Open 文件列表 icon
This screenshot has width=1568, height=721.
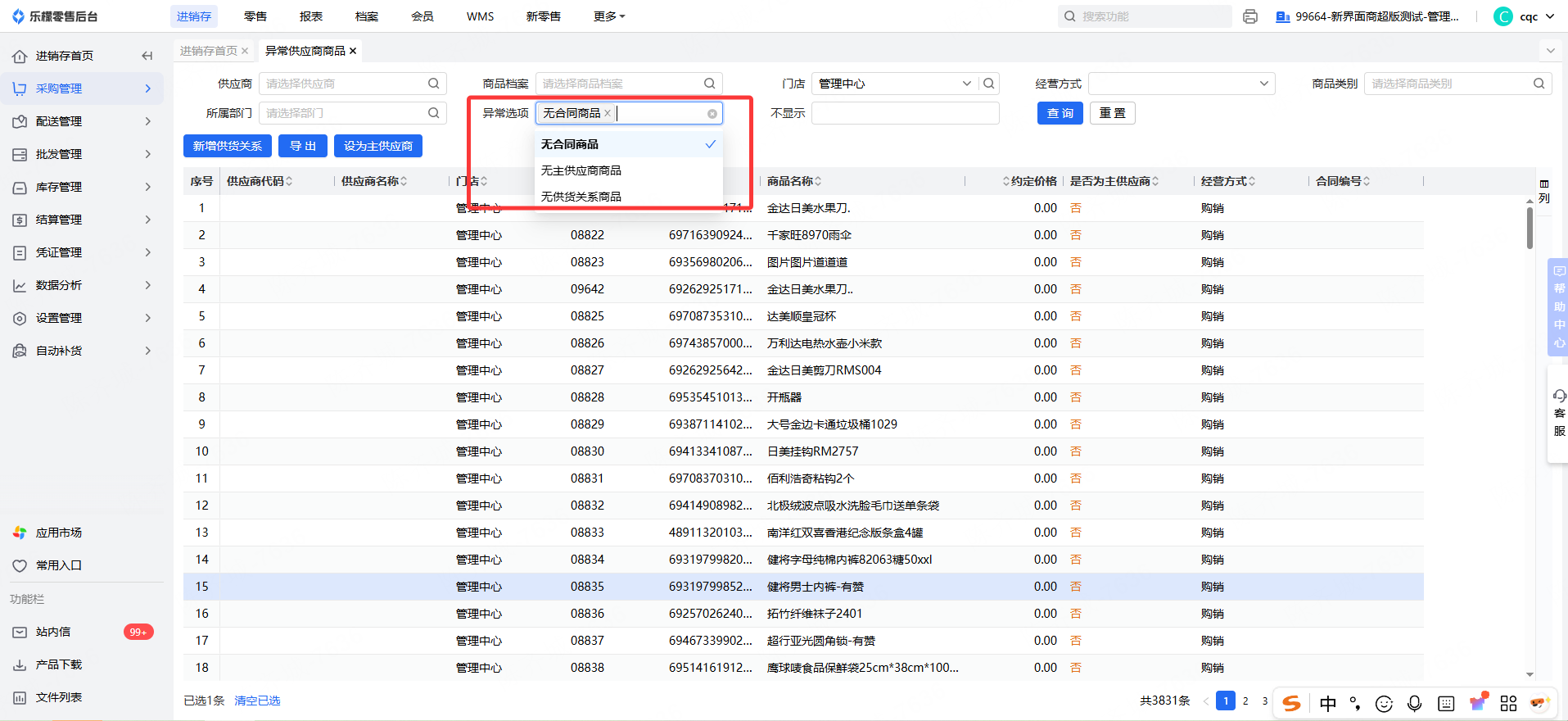click(x=20, y=697)
